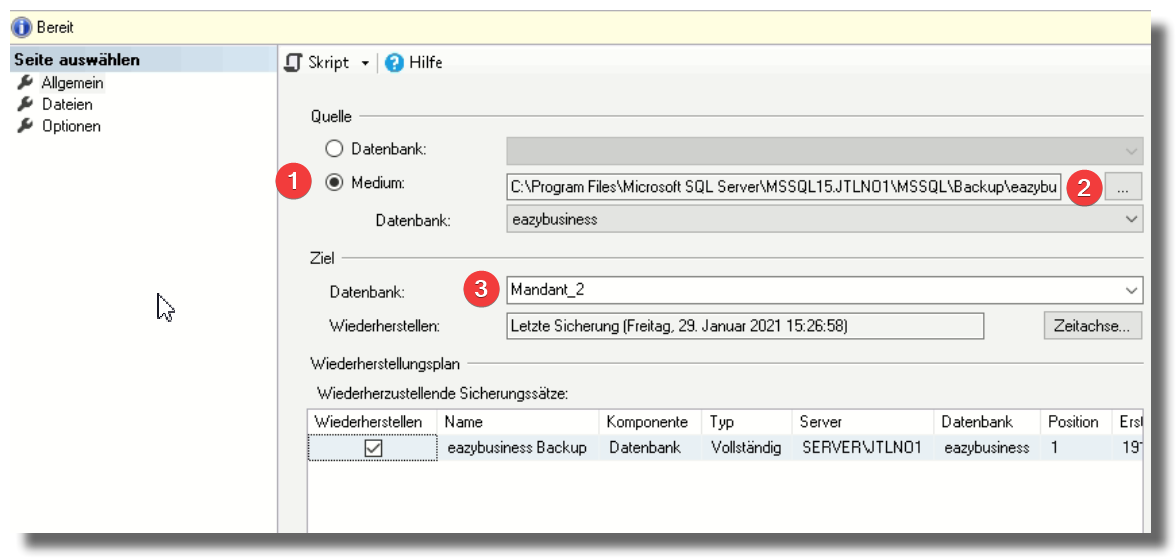Click the Zeitachse... button
The height and width of the screenshot is (558, 1176).
coord(1092,326)
